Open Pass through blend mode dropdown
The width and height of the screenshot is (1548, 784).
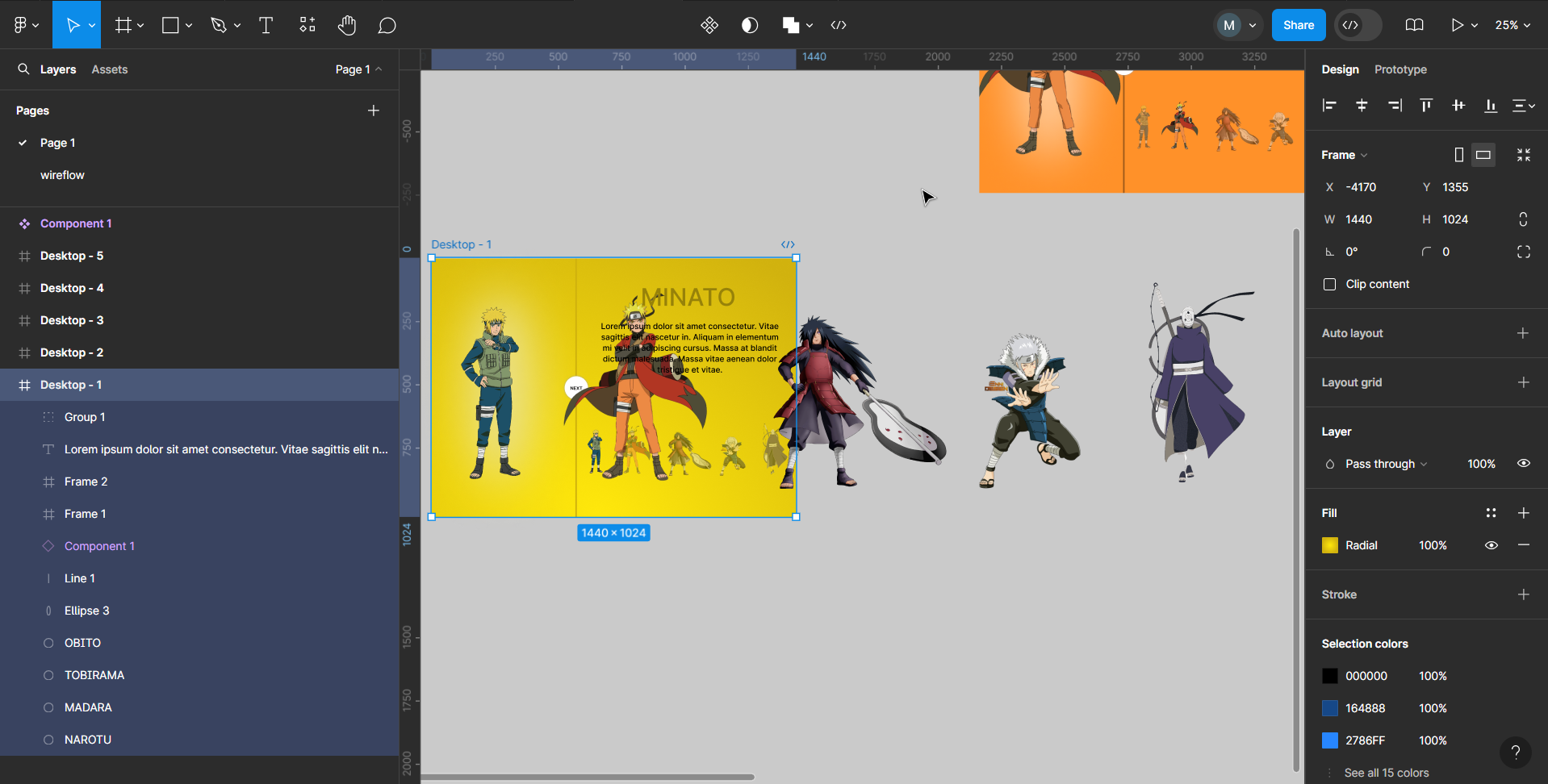coord(1386,464)
